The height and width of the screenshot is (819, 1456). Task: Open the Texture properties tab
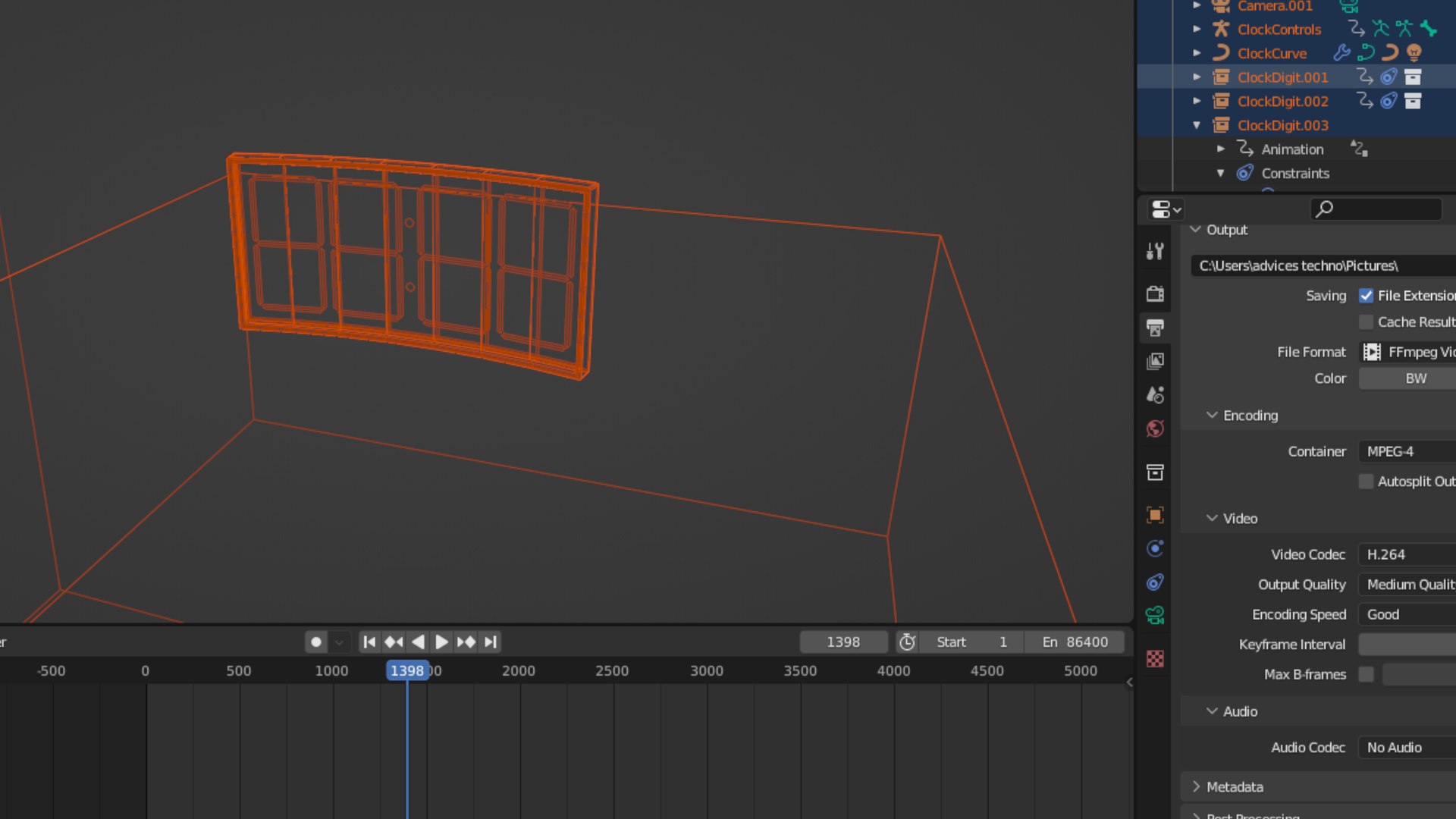point(1155,658)
